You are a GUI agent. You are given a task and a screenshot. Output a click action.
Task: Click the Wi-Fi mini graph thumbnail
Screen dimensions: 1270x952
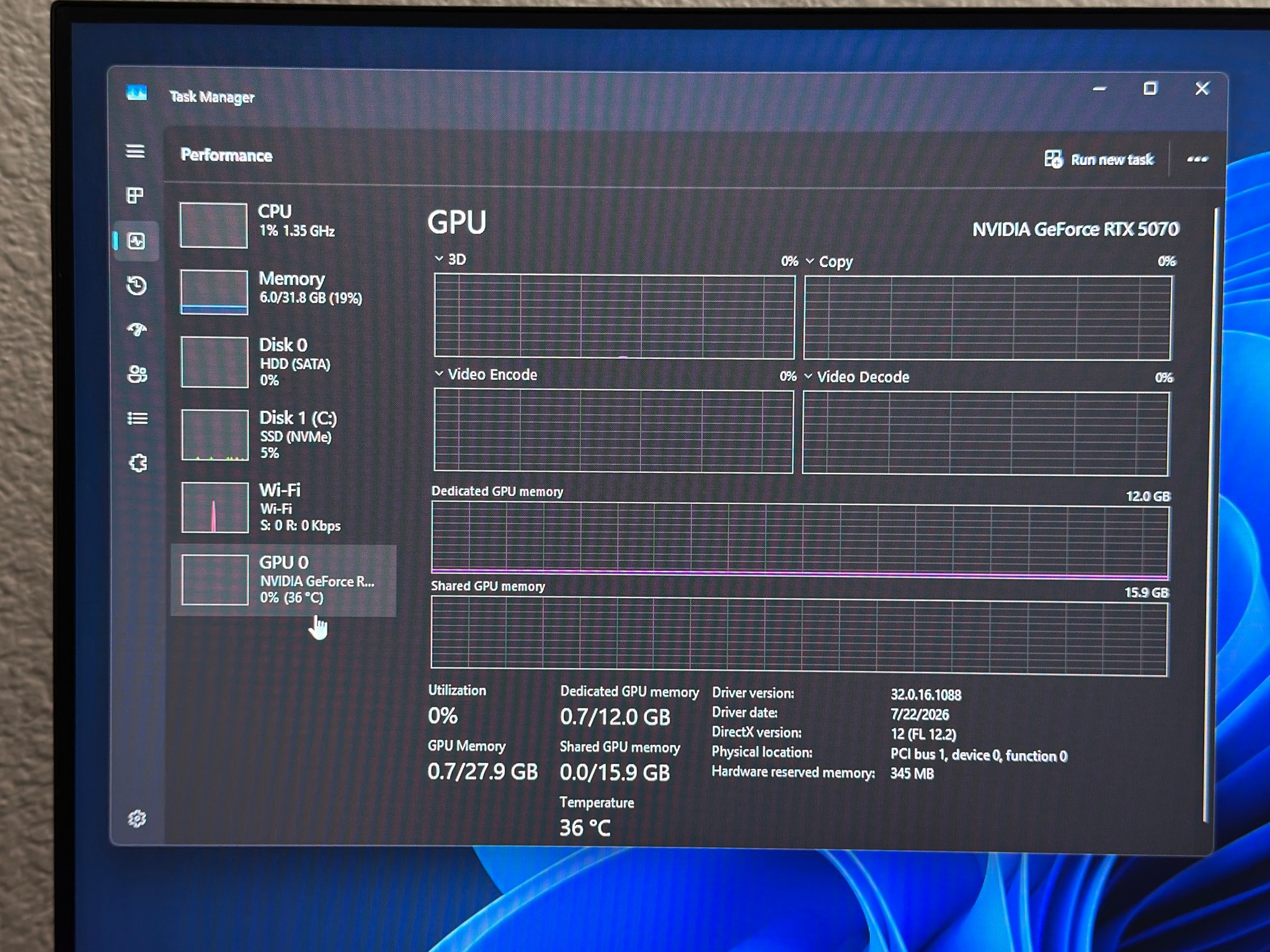click(215, 508)
